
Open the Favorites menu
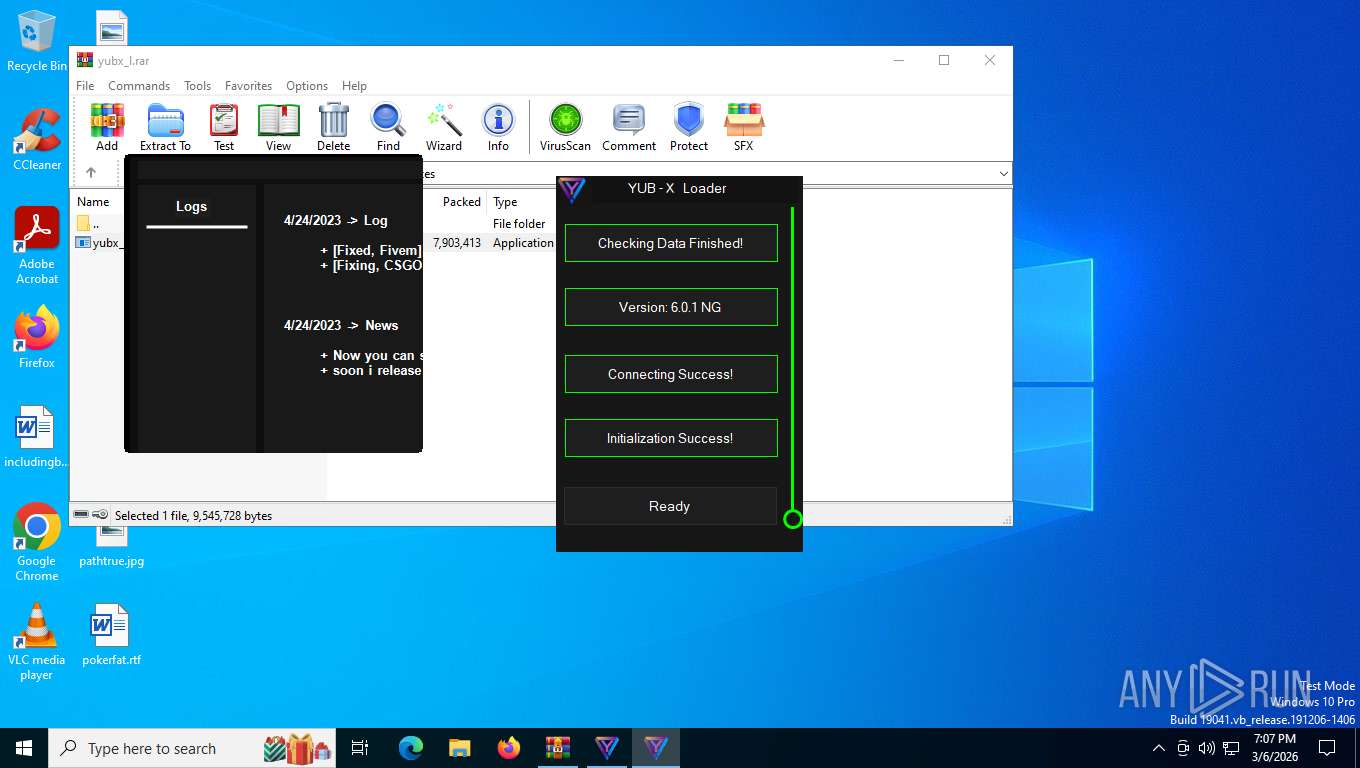[x=248, y=86]
